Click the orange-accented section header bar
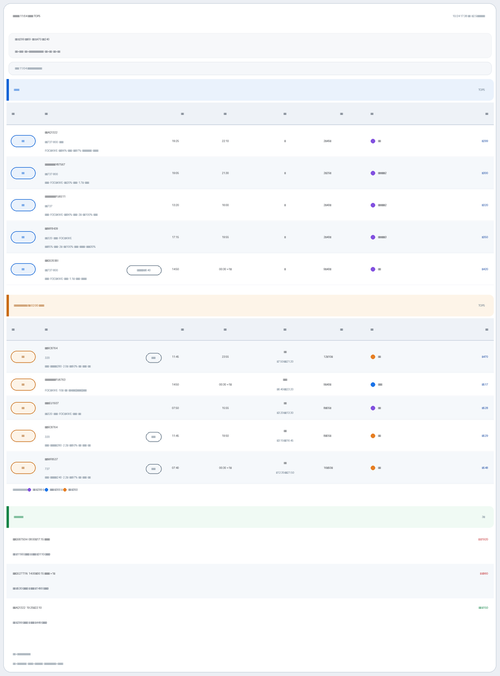500x676 pixels. (x=250, y=305)
